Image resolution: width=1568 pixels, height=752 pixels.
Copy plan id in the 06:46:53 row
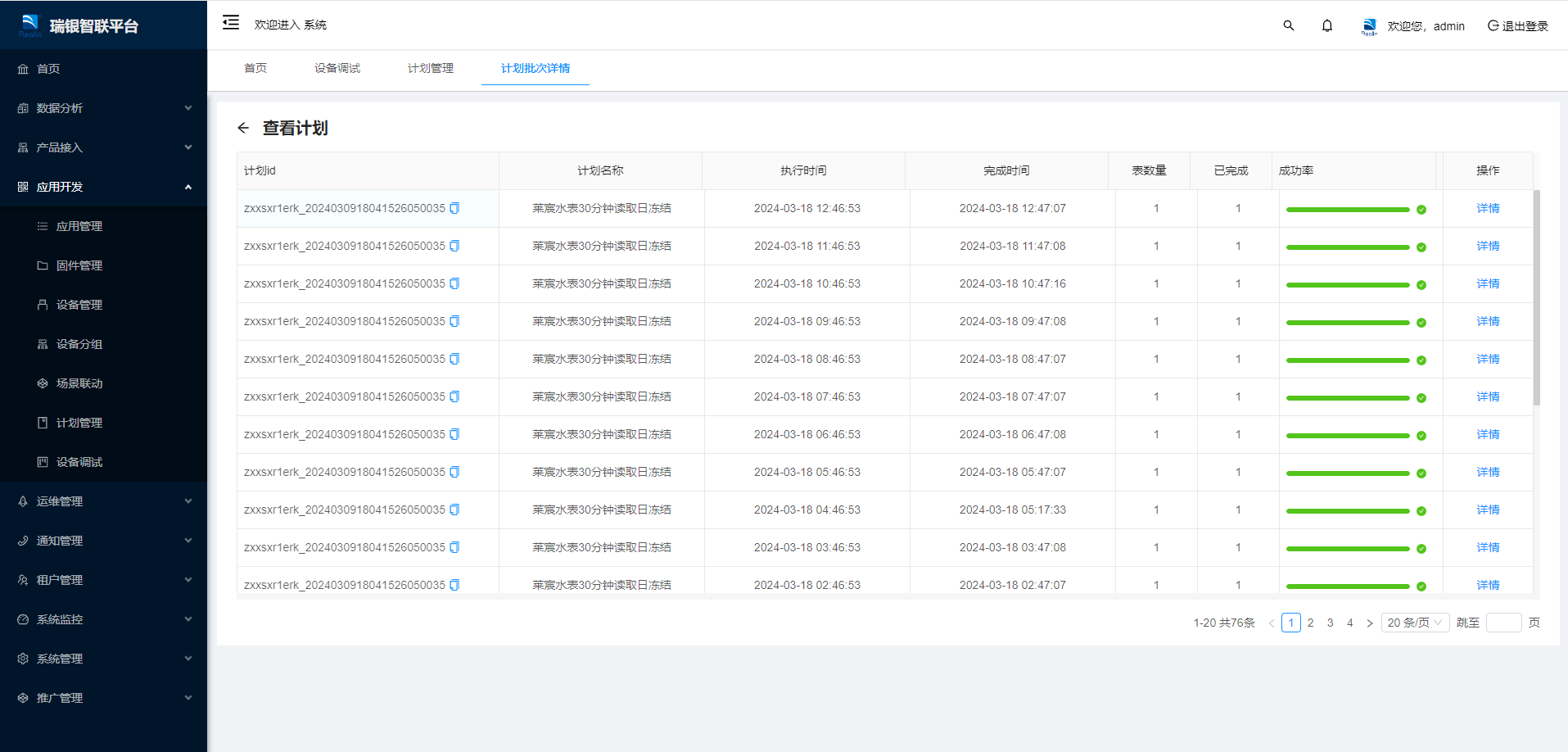(454, 434)
